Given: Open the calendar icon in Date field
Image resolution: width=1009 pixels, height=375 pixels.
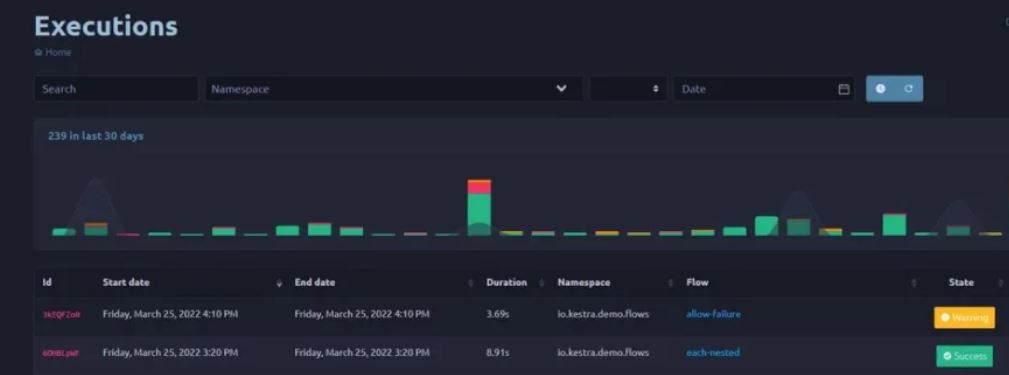Looking at the screenshot, I should click(x=844, y=89).
